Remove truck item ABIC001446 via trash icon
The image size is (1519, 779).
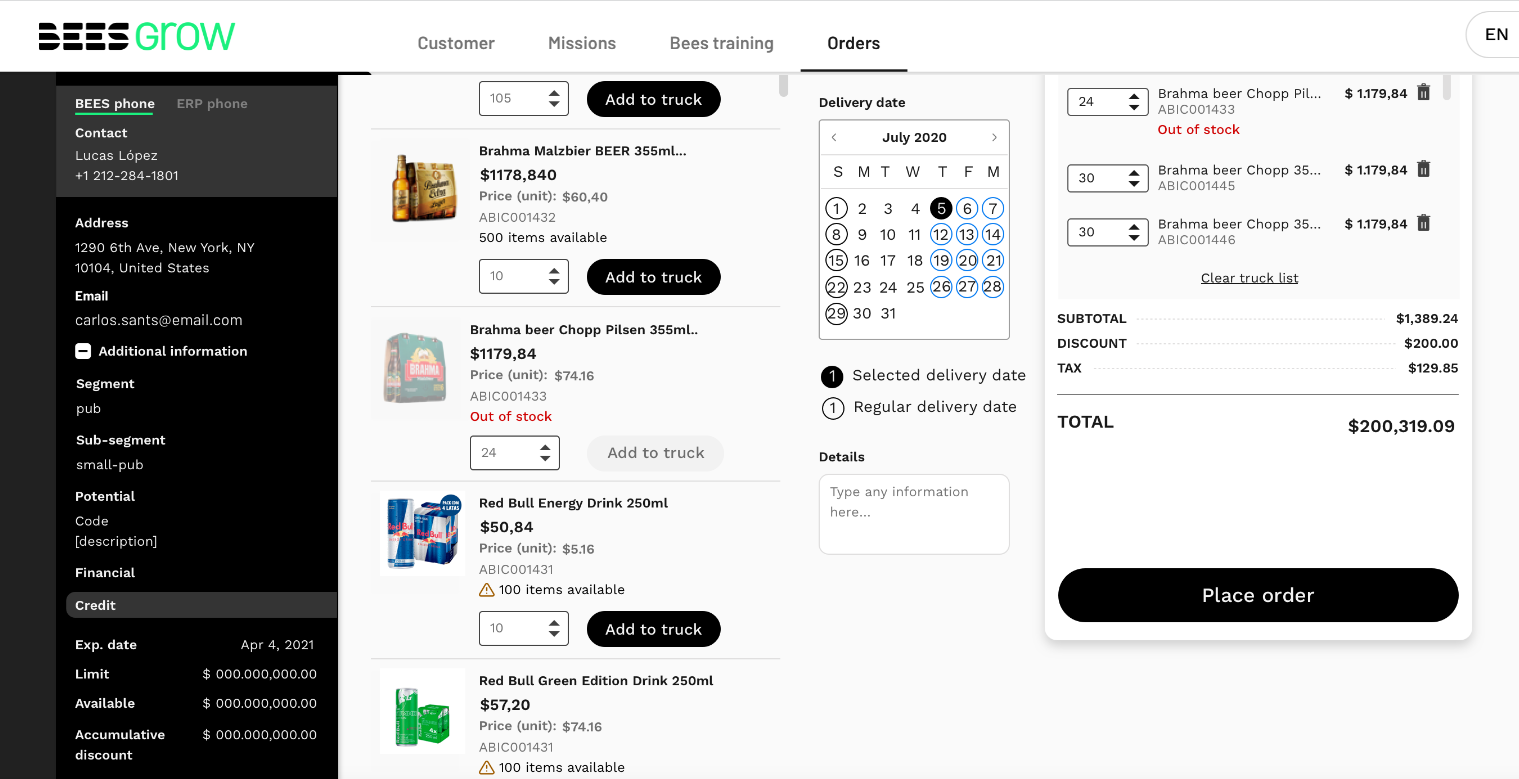(1423, 223)
